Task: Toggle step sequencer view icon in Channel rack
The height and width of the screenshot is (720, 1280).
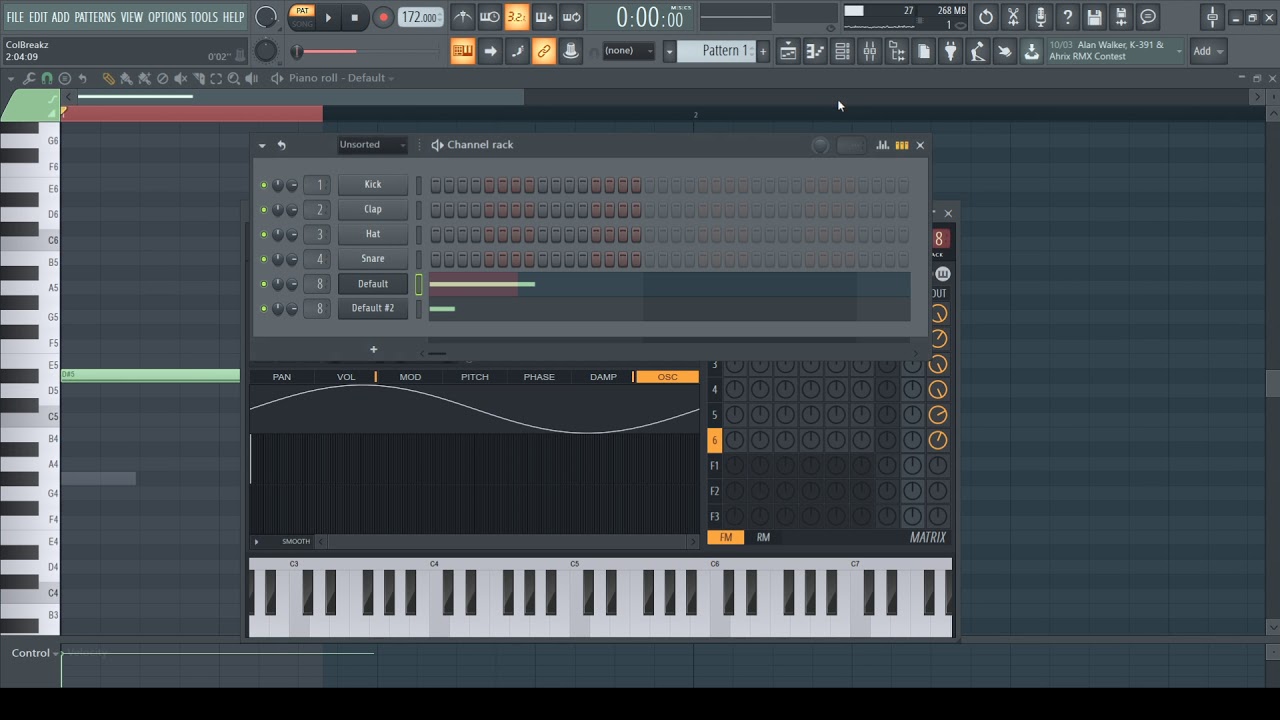Action: pyautogui.click(x=901, y=145)
